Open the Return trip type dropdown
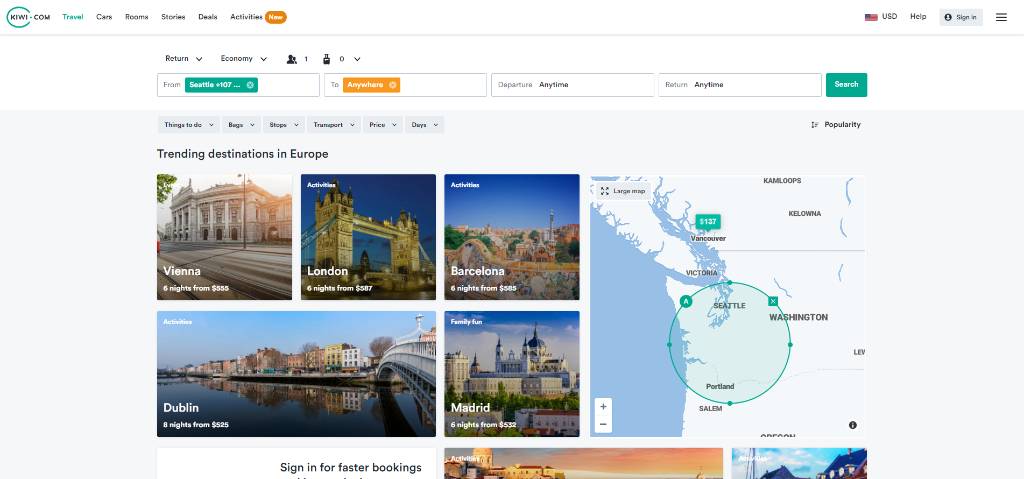Image resolution: width=1024 pixels, height=479 pixels. [x=184, y=59]
